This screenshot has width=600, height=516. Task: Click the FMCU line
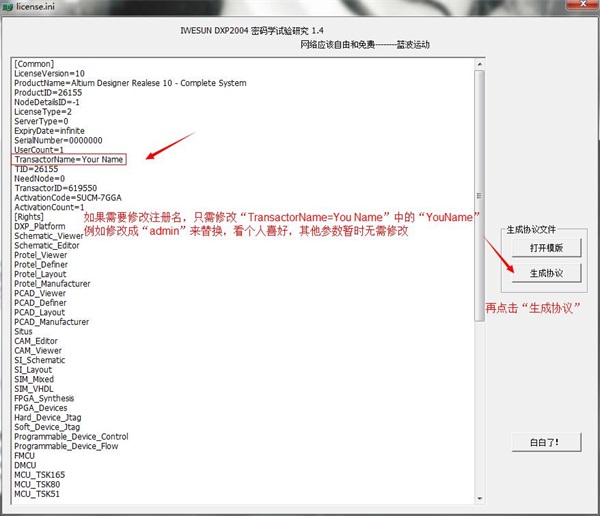[24, 456]
